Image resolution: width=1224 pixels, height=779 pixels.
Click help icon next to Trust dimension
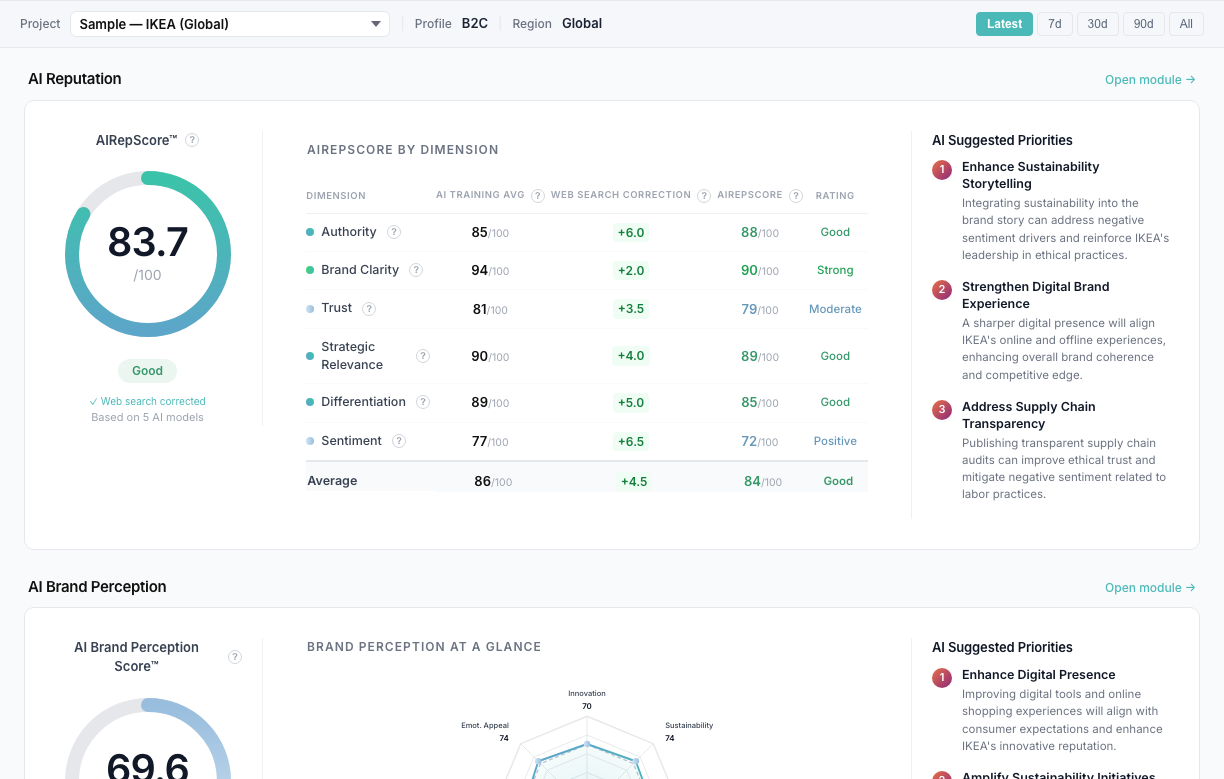(369, 309)
